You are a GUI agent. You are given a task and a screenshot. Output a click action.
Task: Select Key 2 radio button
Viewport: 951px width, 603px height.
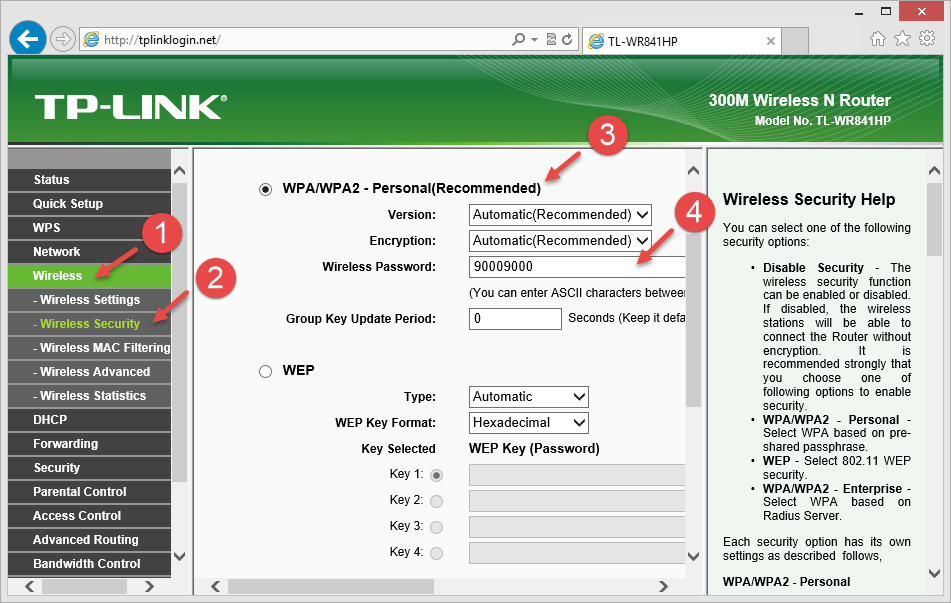(436, 501)
